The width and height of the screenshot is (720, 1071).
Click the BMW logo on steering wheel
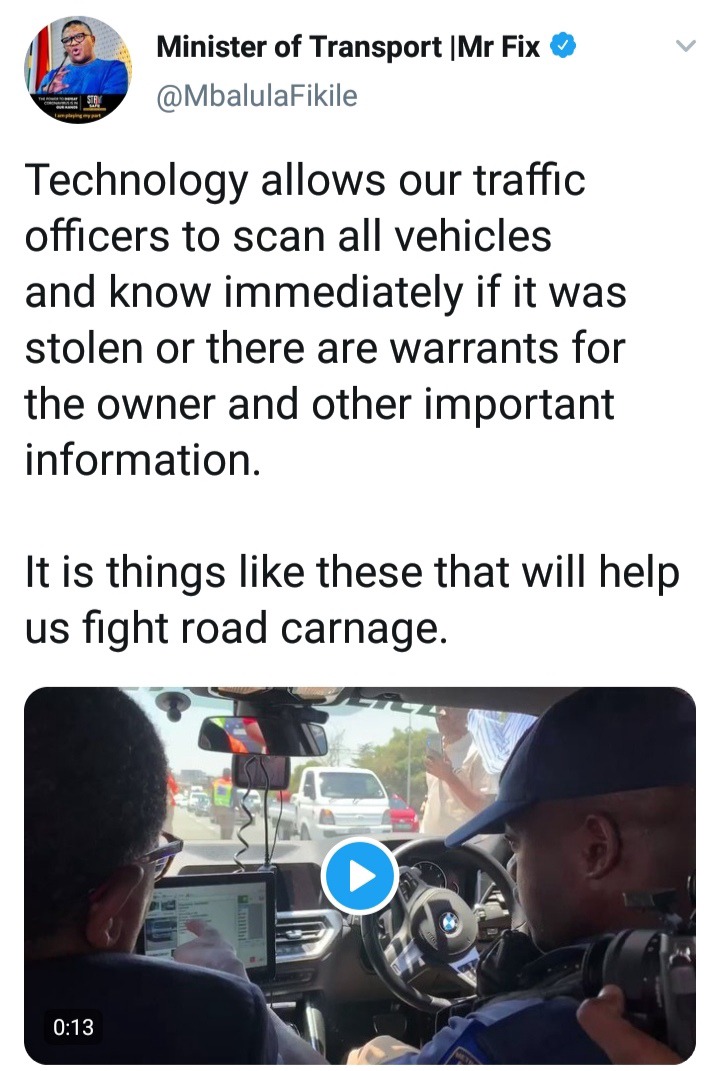click(449, 923)
